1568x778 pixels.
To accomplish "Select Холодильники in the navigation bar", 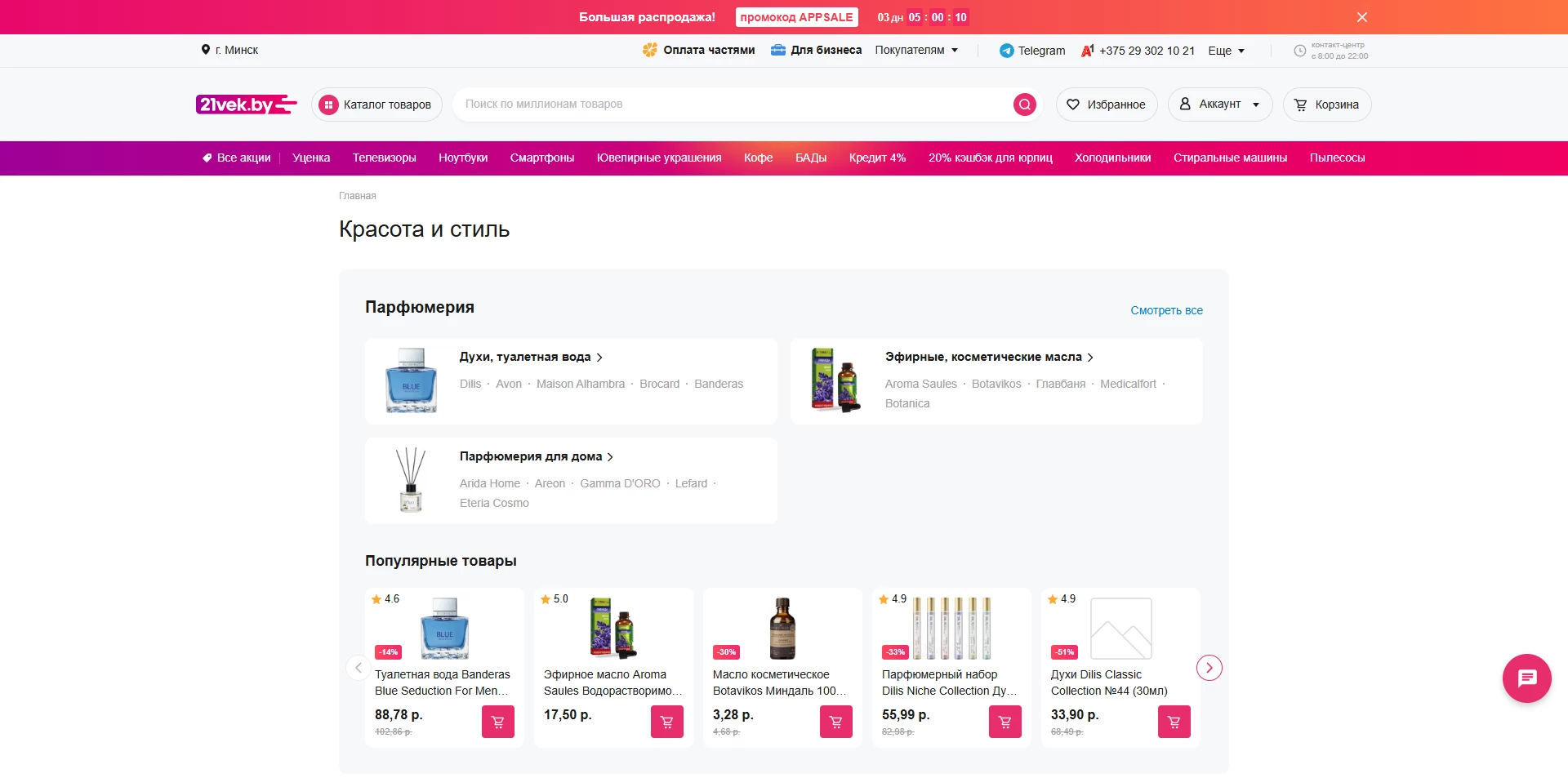I will (x=1112, y=158).
